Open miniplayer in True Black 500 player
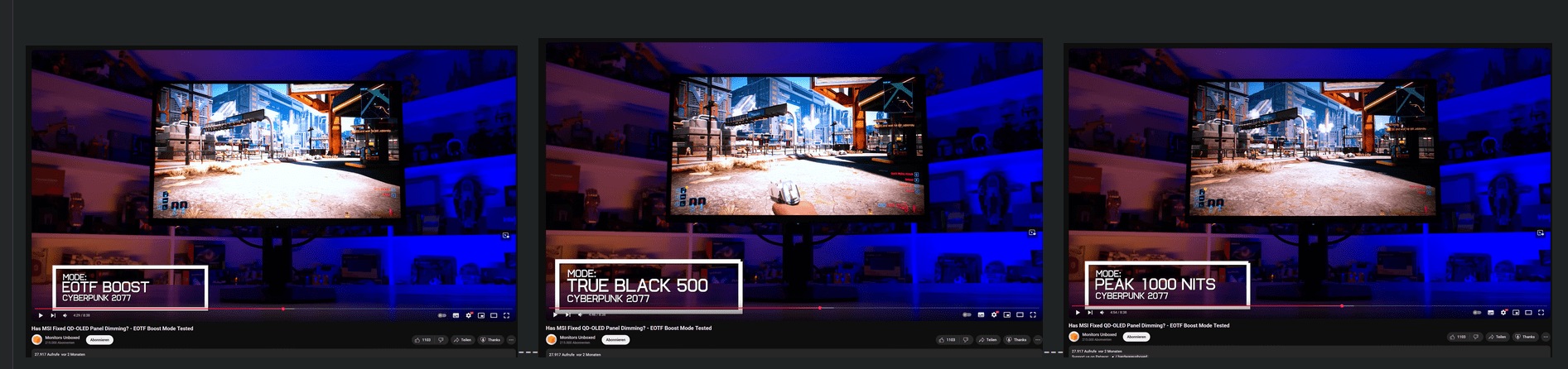The height and width of the screenshot is (369, 1568). coord(1007,314)
